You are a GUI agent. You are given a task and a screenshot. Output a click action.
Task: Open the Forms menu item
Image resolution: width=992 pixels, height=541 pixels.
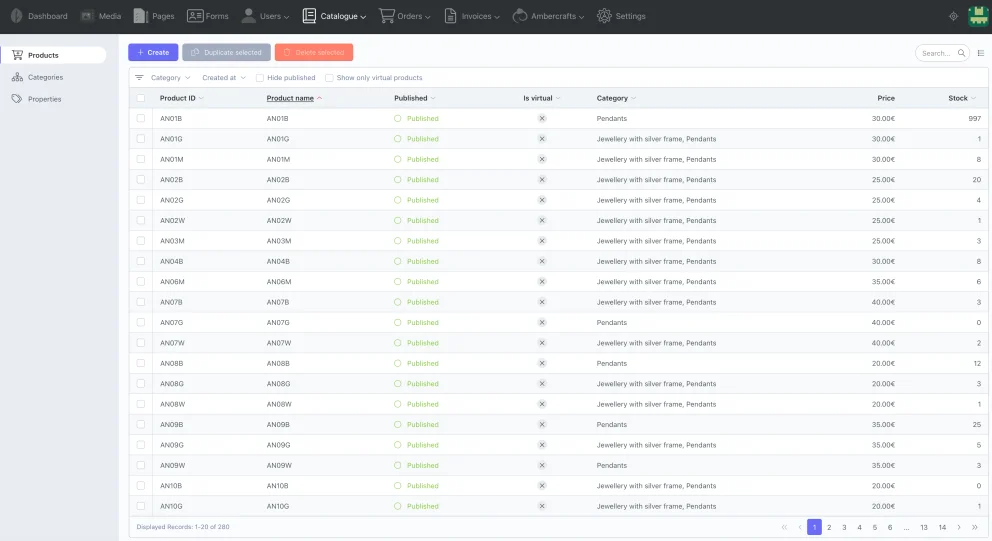click(x=208, y=16)
